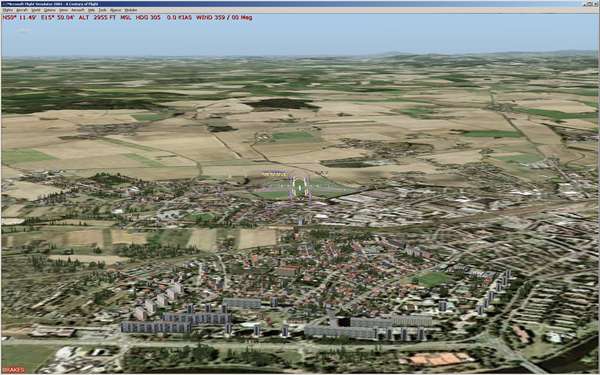Click the 0.0 KIAS airspeed readout
Image resolution: width=600 pixels, height=375 pixels.
click(179, 18)
